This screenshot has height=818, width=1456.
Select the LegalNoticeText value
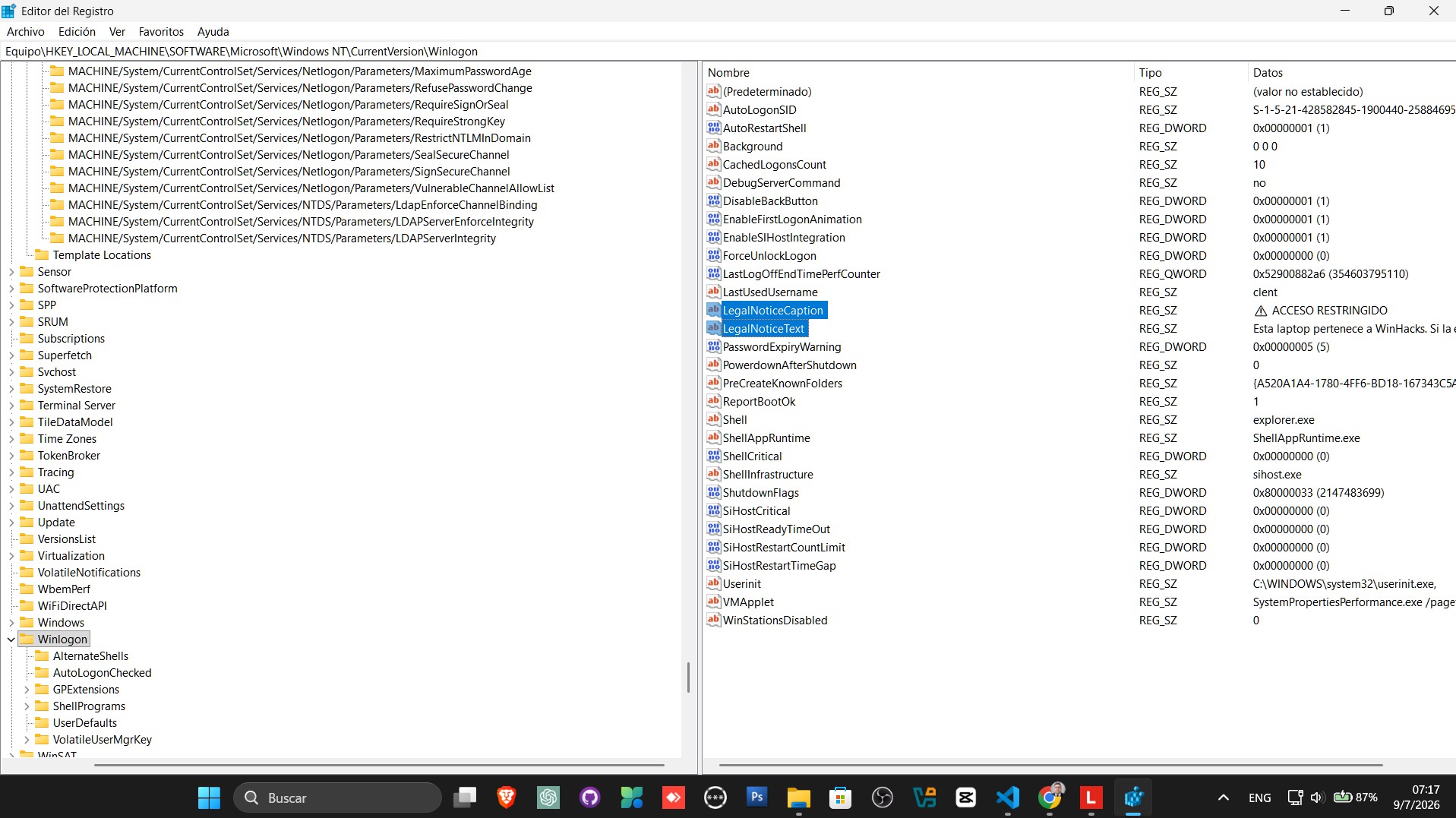(763, 328)
